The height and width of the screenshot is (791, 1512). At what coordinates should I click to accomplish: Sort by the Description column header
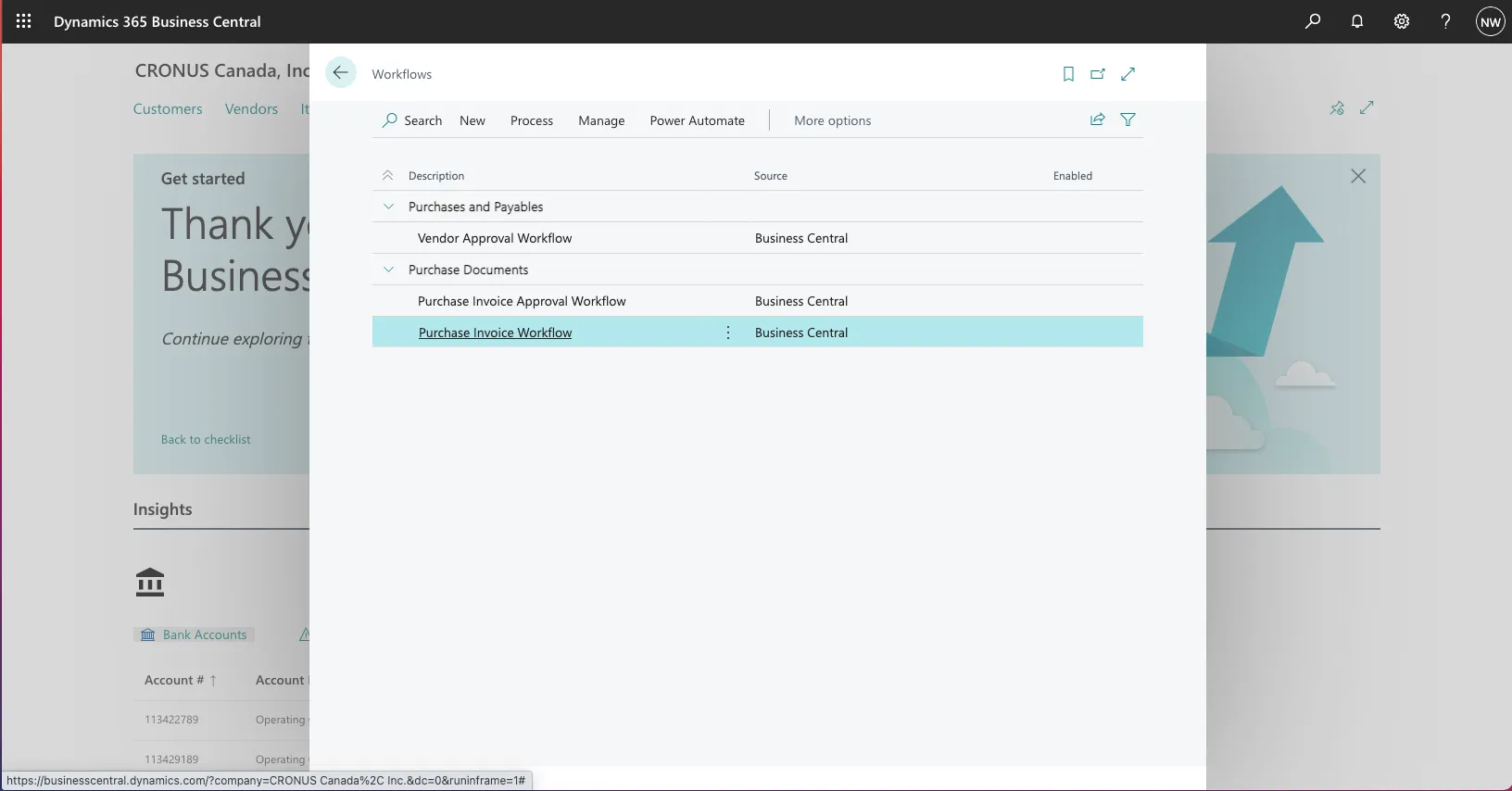(x=436, y=176)
